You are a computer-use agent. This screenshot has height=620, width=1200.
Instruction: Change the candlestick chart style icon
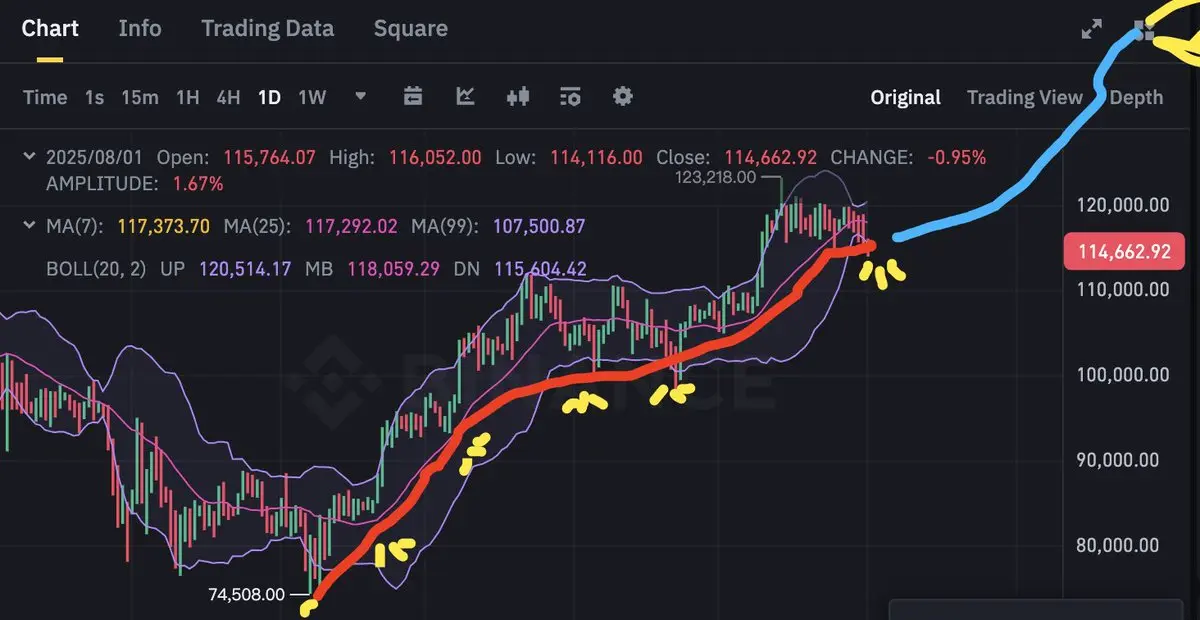(518, 96)
